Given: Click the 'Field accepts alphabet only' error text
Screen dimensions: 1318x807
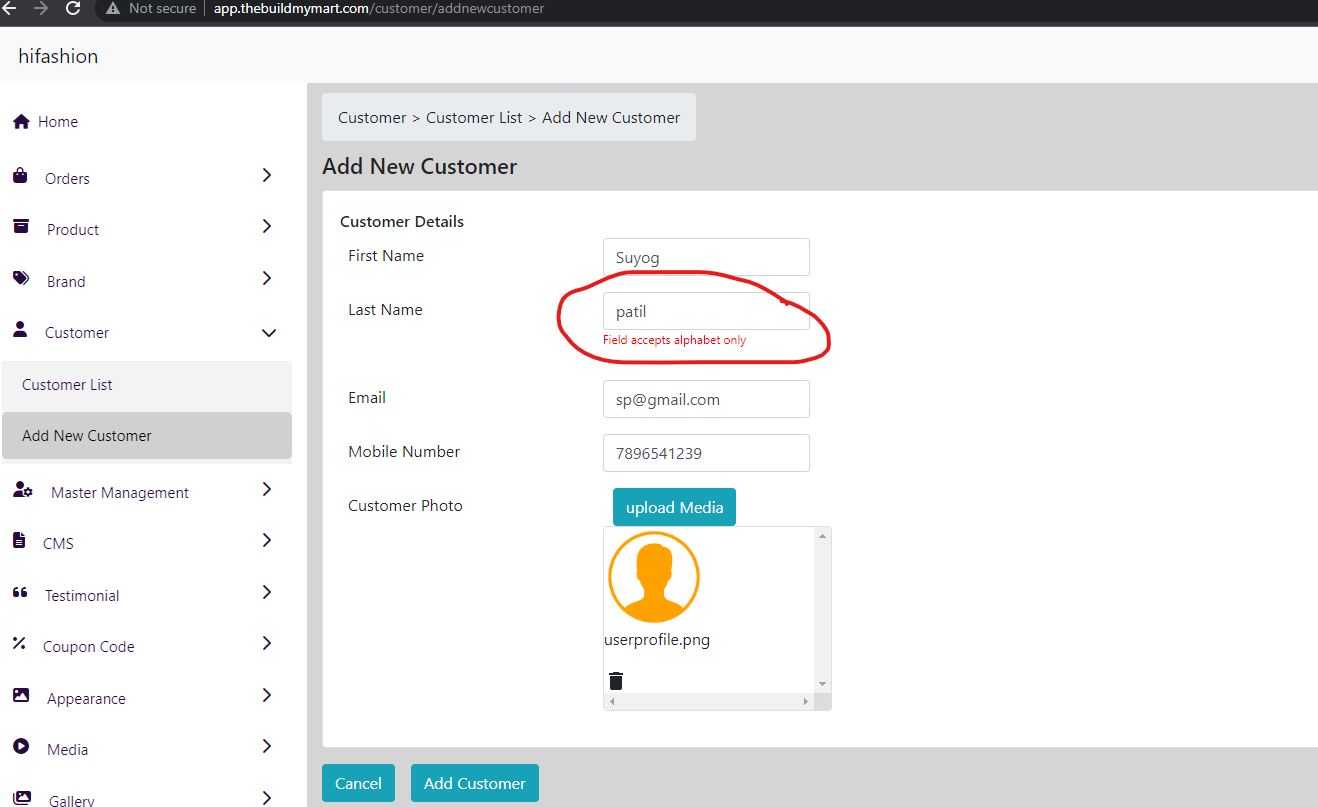Looking at the screenshot, I should coord(674,340).
